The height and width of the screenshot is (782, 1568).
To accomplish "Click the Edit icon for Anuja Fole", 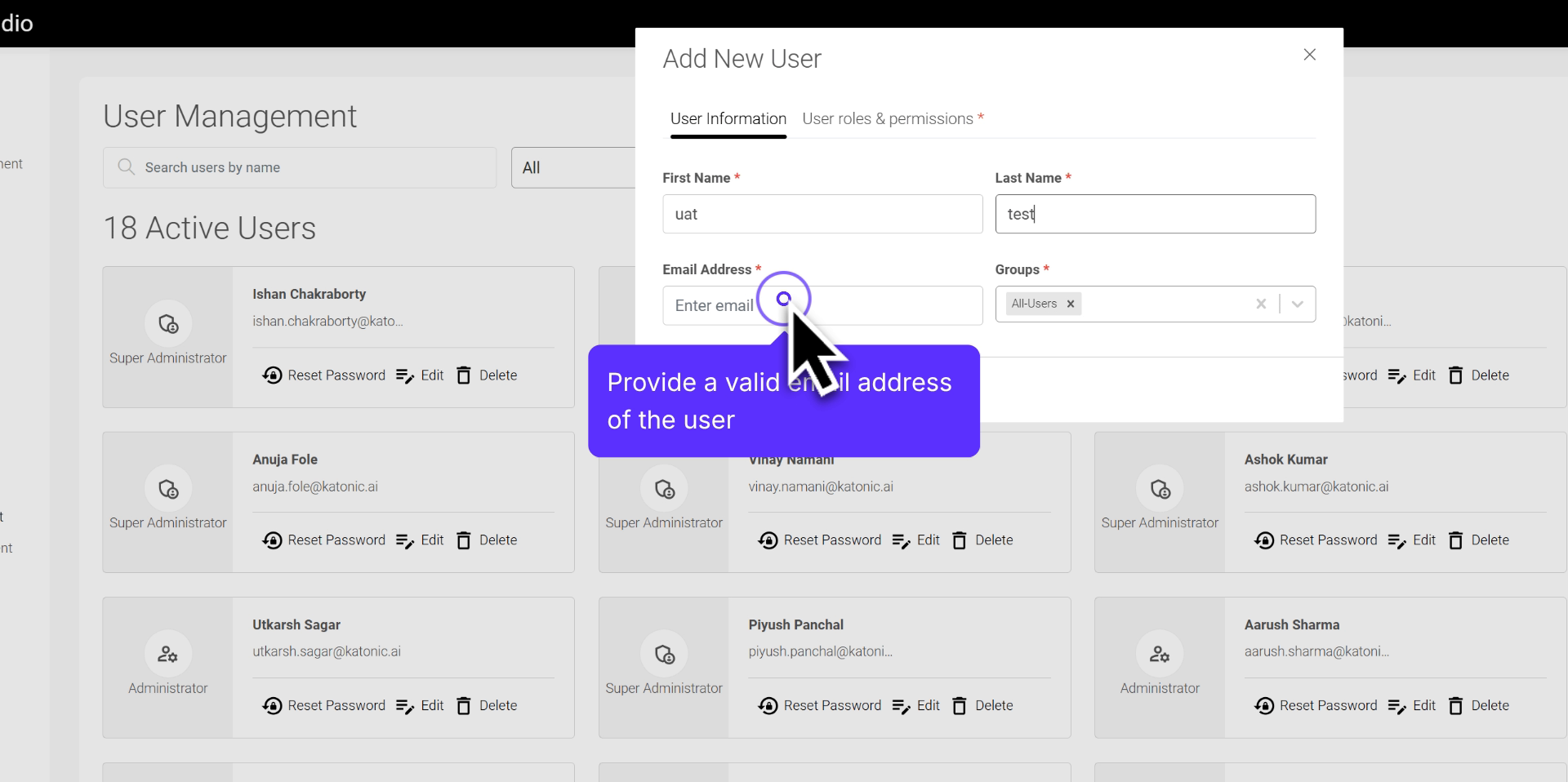I will [405, 540].
